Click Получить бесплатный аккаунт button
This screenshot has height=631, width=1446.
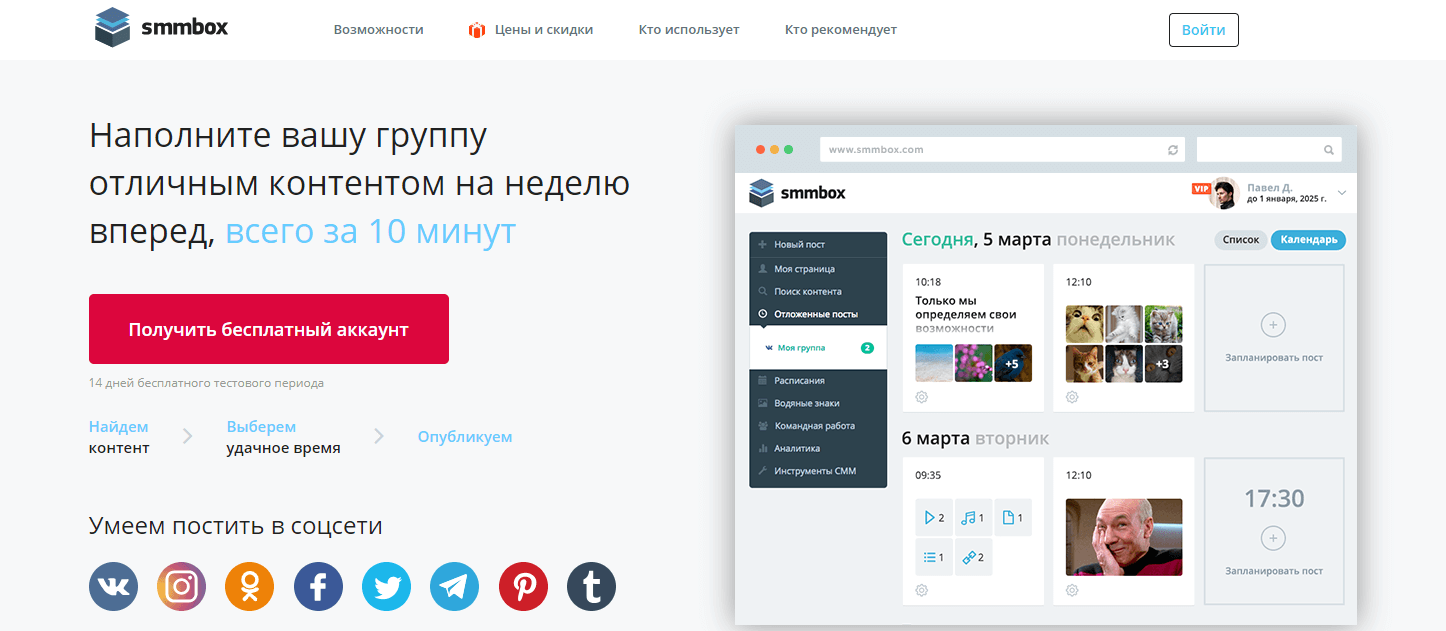tap(268, 329)
